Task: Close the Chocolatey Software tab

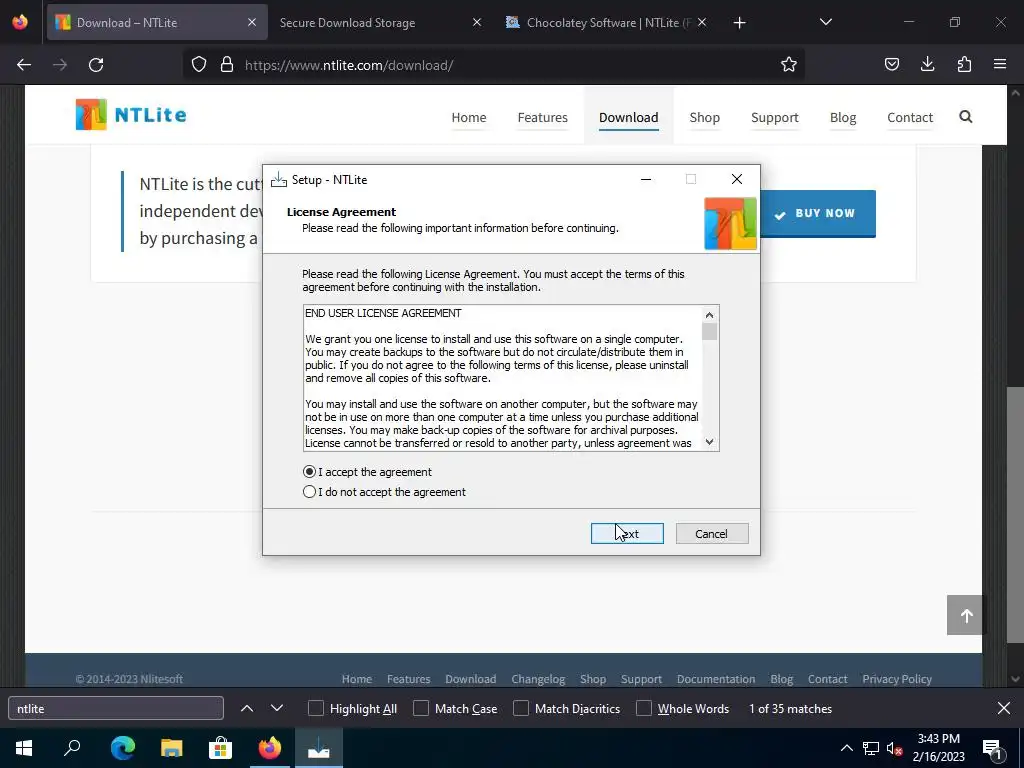Action: tap(701, 22)
